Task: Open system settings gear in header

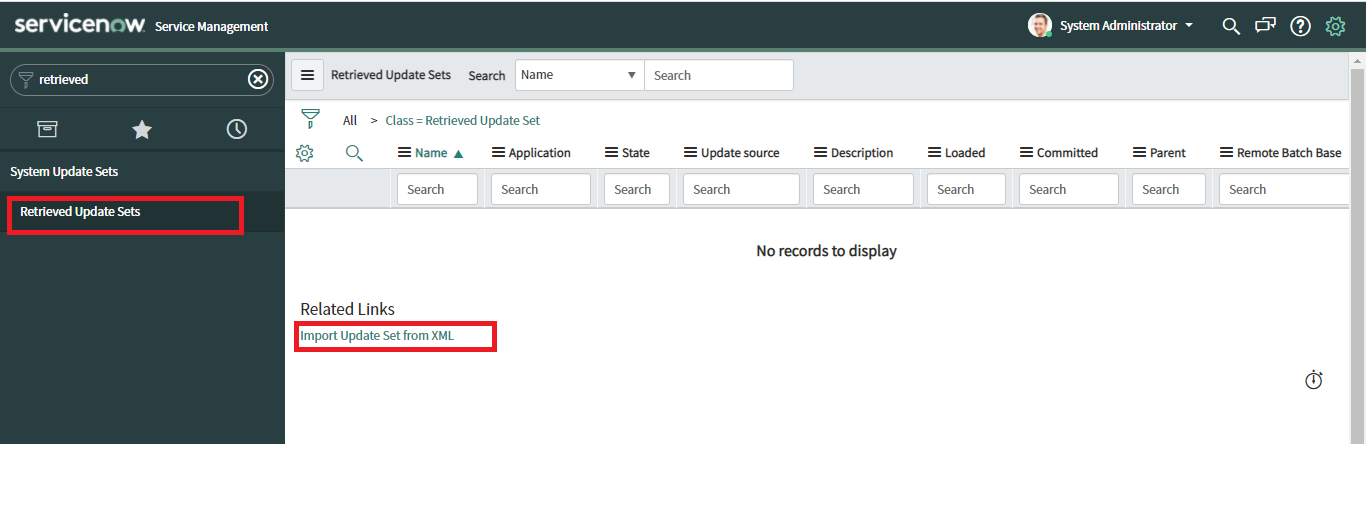Action: click(x=1335, y=26)
